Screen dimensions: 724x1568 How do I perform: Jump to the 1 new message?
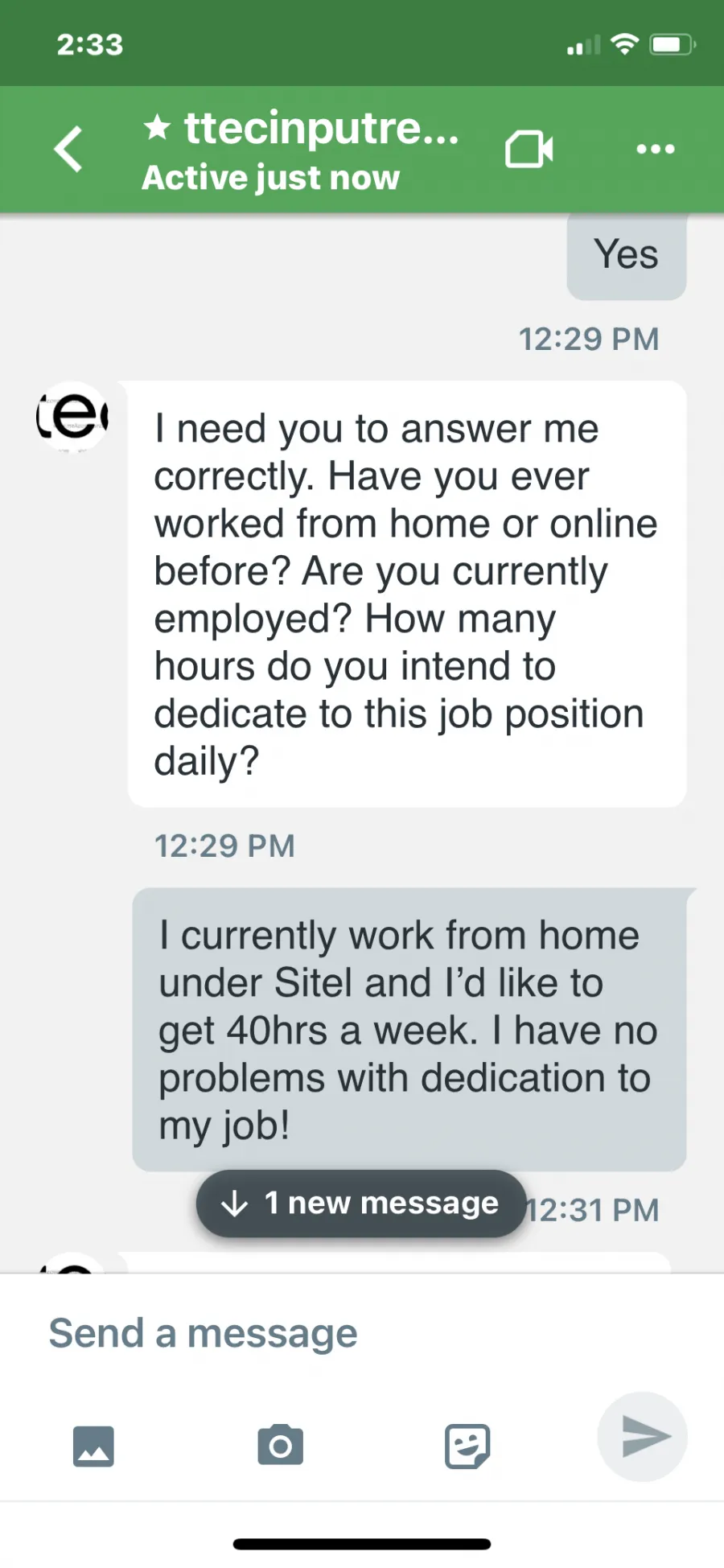coord(361,1204)
